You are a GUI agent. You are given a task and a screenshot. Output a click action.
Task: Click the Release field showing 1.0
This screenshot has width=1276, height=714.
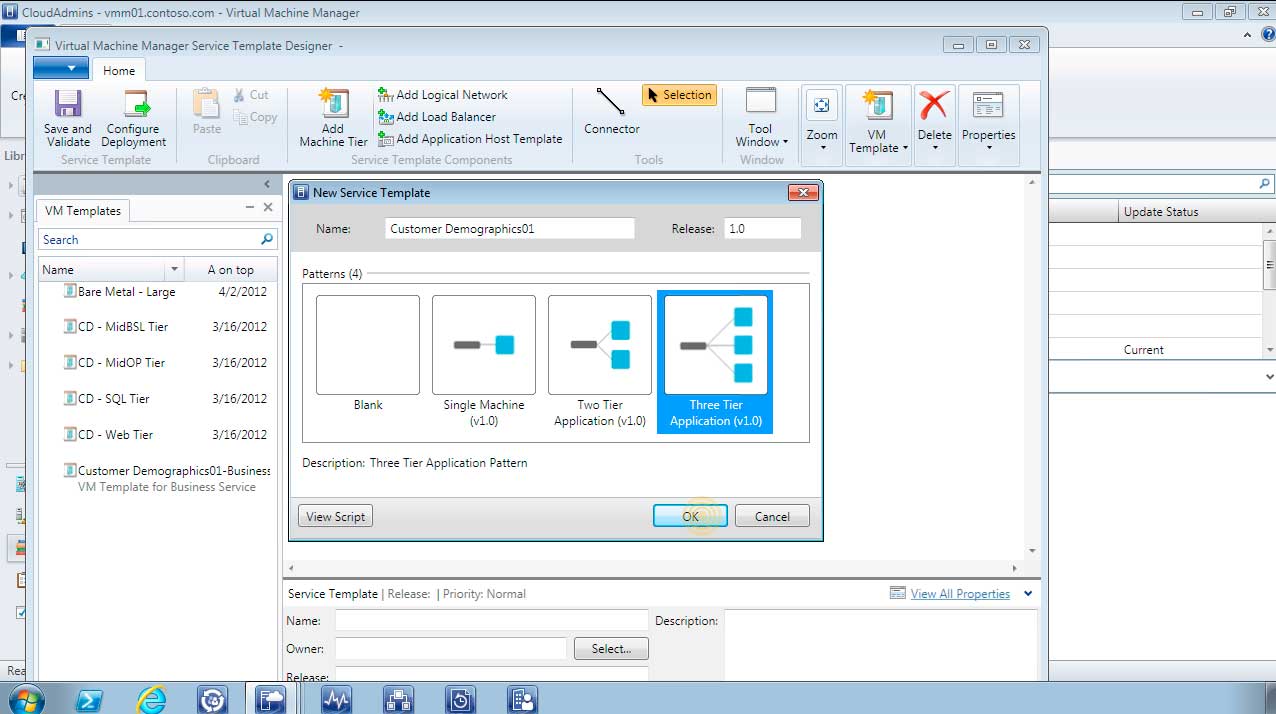click(x=763, y=229)
